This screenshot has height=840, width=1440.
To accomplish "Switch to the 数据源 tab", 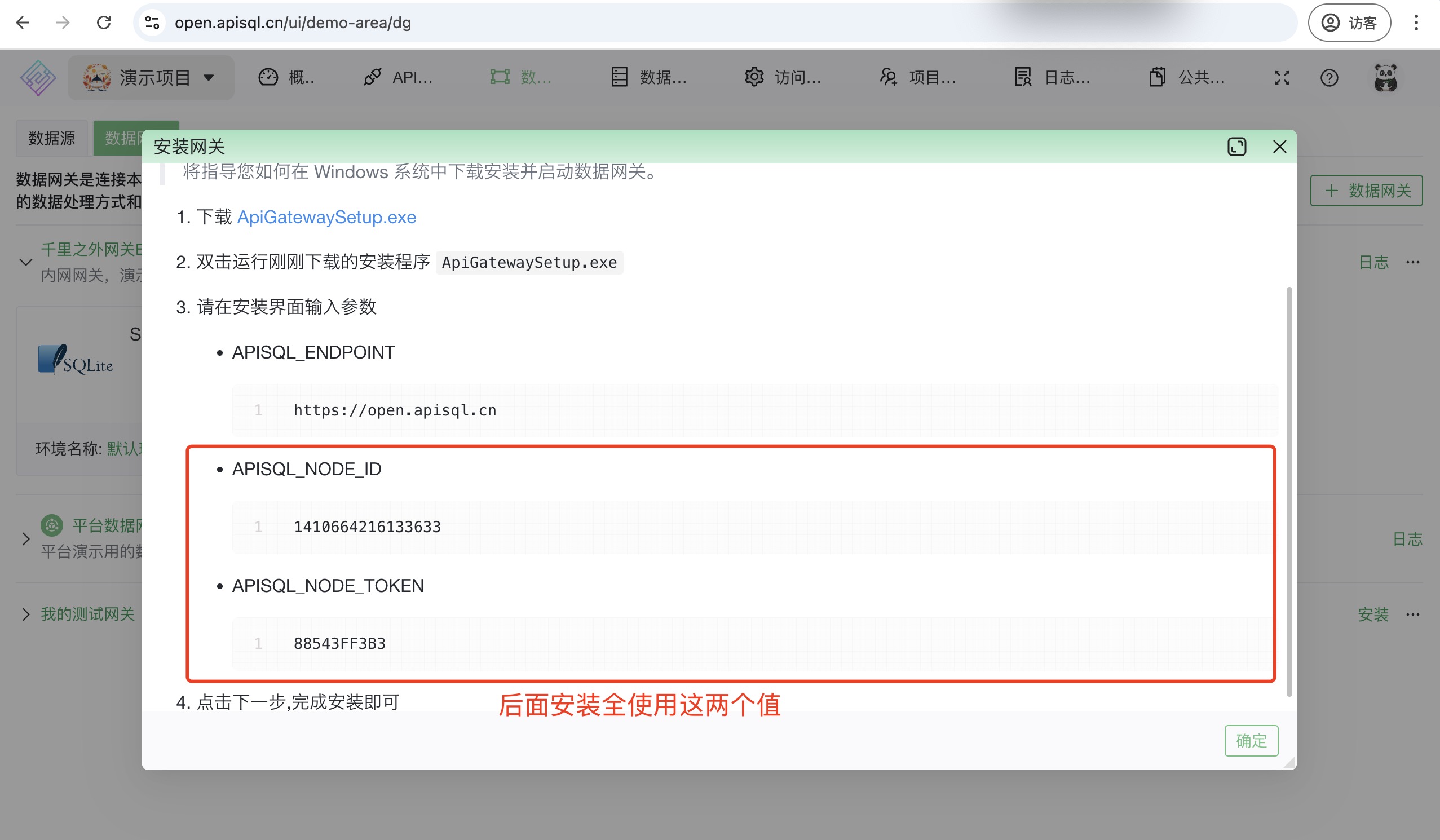I will (51, 138).
